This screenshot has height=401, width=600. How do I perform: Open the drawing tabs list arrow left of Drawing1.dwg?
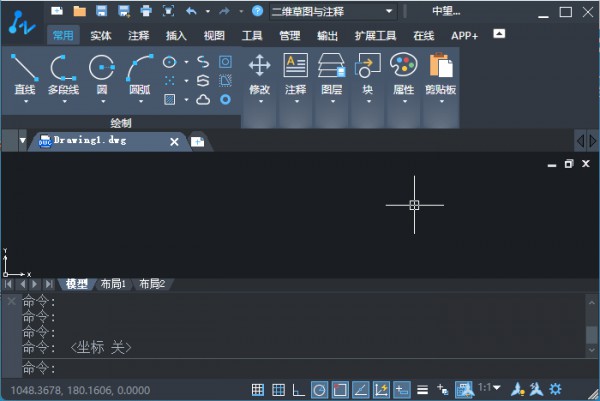click(23, 140)
